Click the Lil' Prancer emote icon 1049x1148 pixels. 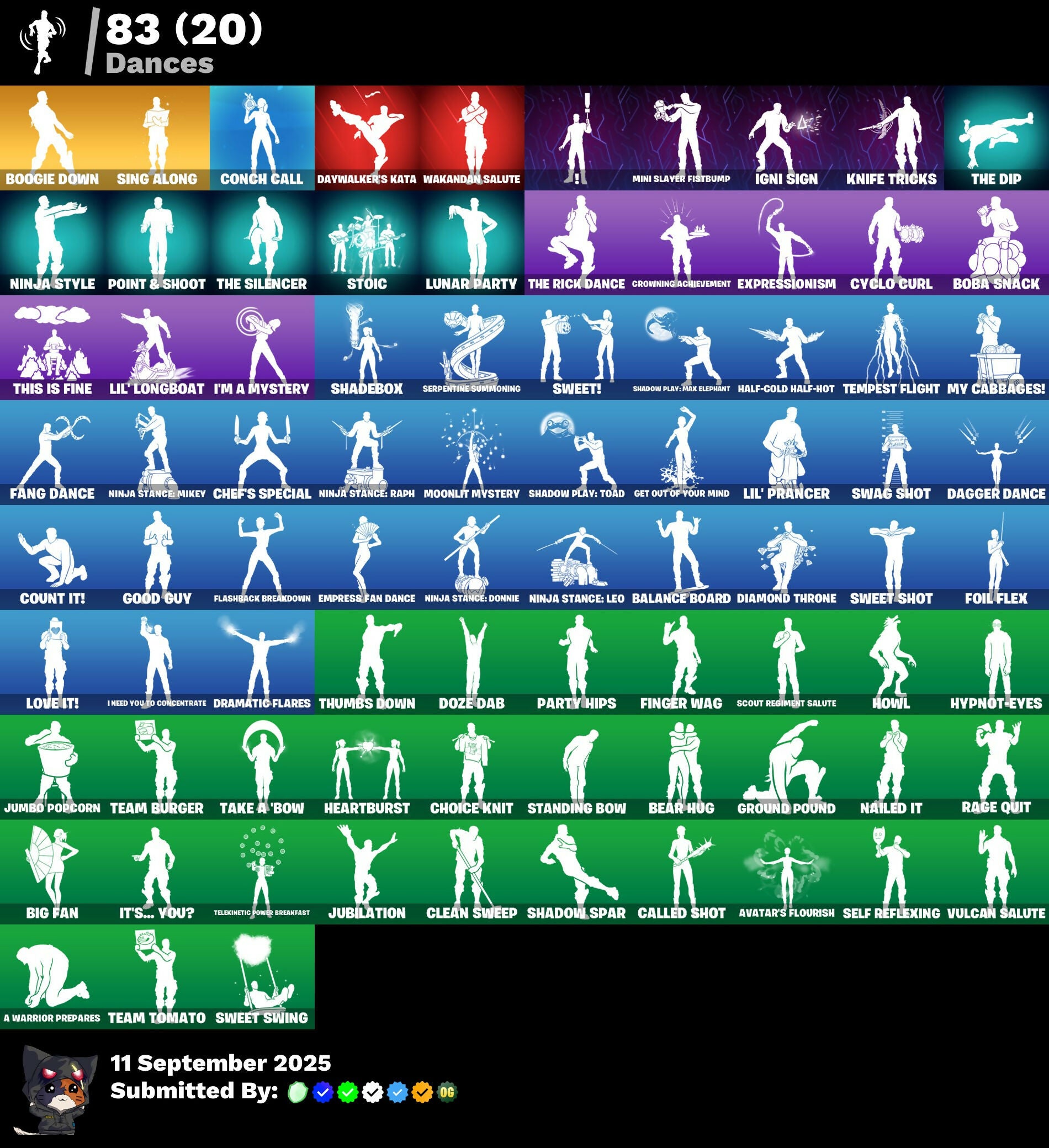786,452
